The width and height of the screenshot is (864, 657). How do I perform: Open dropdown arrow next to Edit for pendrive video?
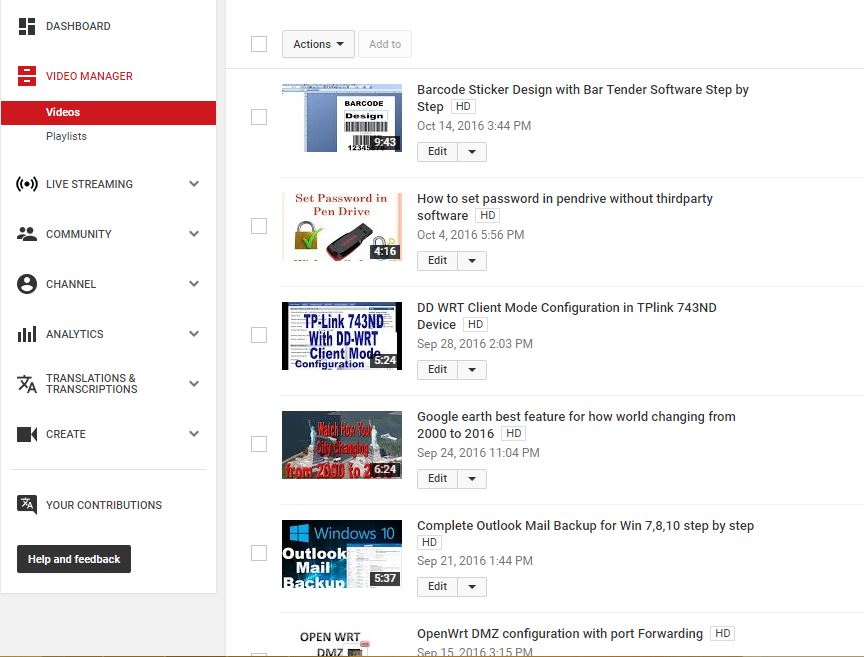coord(472,261)
